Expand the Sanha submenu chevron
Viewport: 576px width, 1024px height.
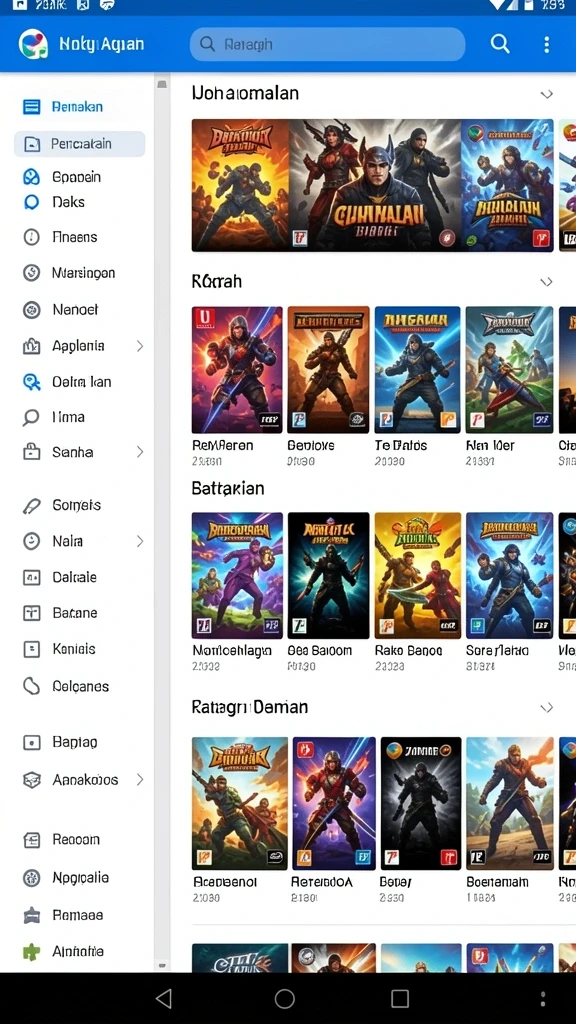coord(140,452)
